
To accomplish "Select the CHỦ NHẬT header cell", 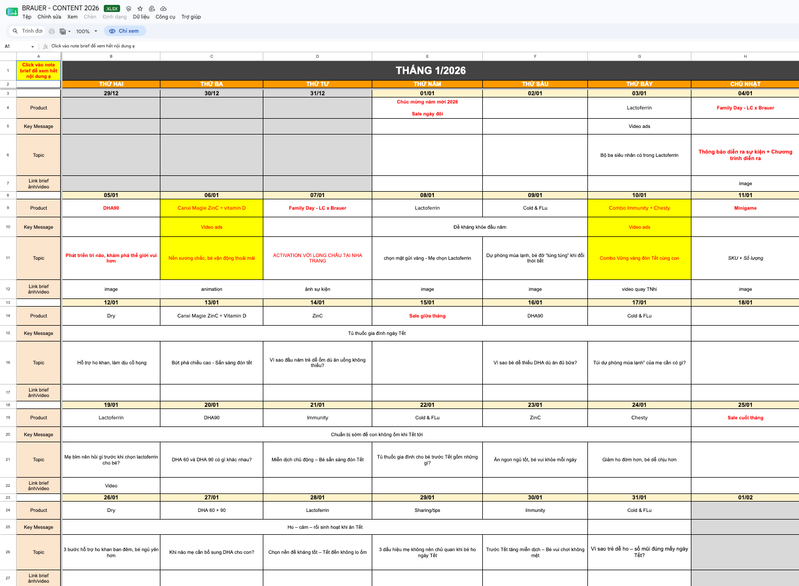I will click(x=745, y=84).
